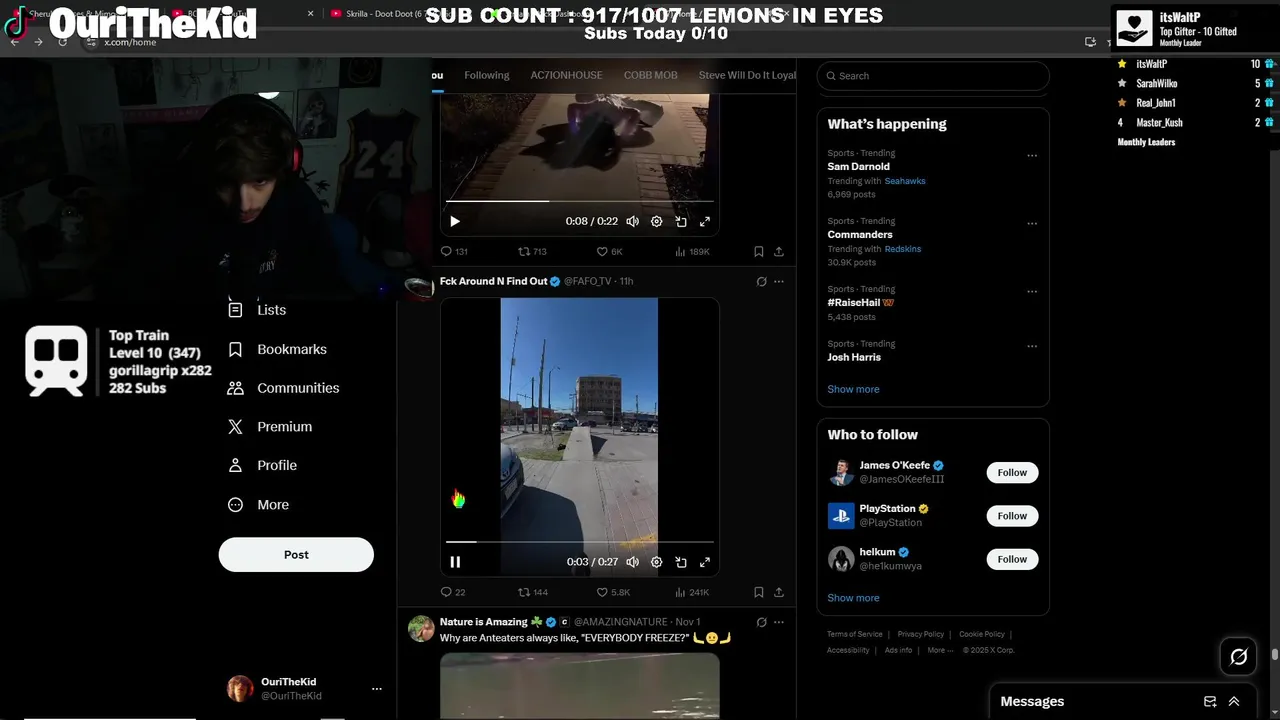Switch to the AC7IONHOUSE tab
Screen dimensions: 1280x720
(566, 75)
